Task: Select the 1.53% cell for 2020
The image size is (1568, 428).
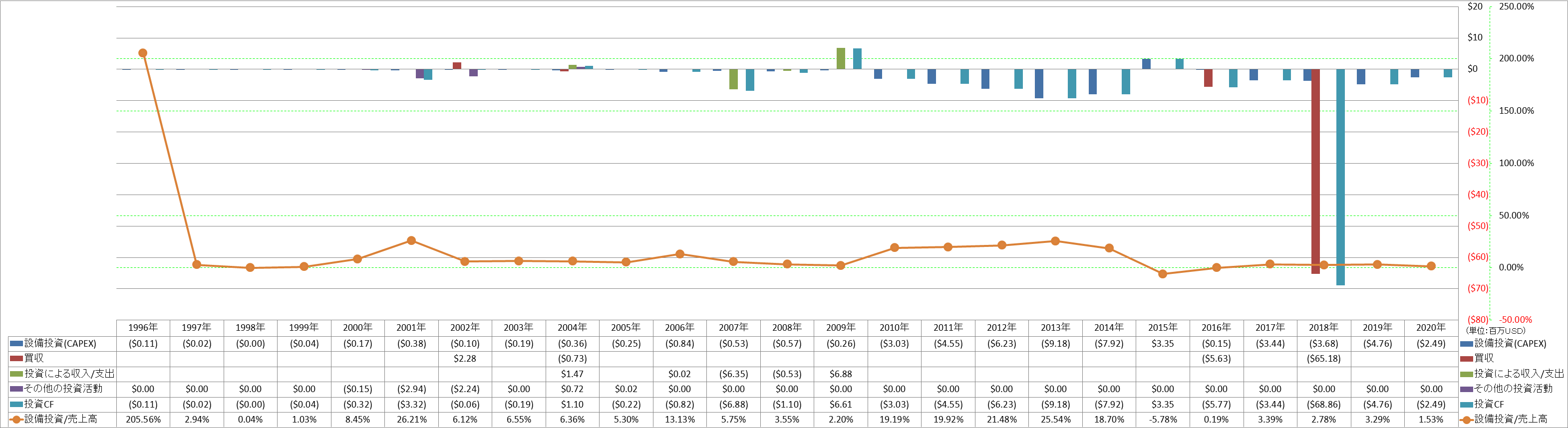Action: pos(1431,420)
